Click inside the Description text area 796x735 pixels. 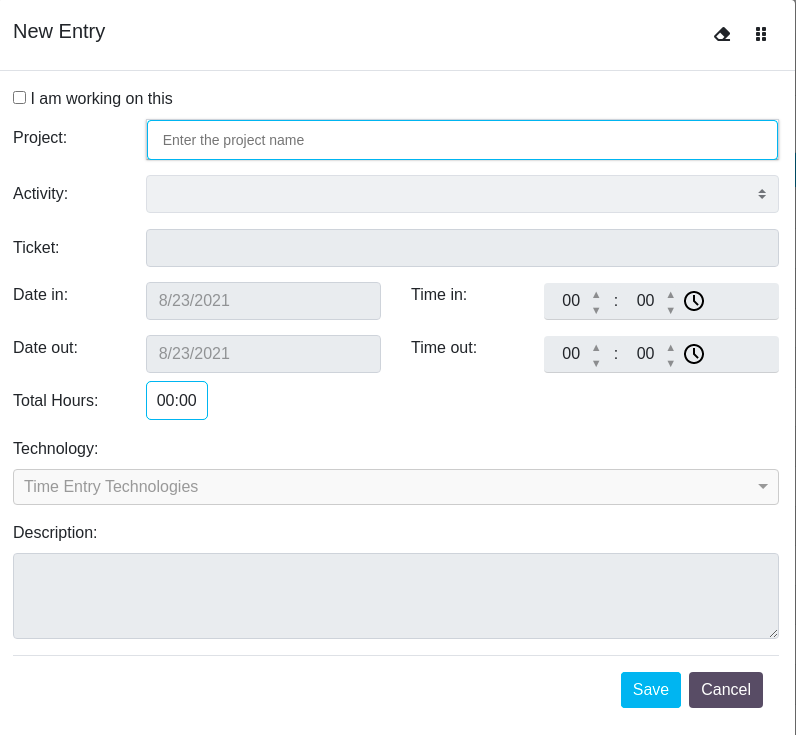(395, 596)
